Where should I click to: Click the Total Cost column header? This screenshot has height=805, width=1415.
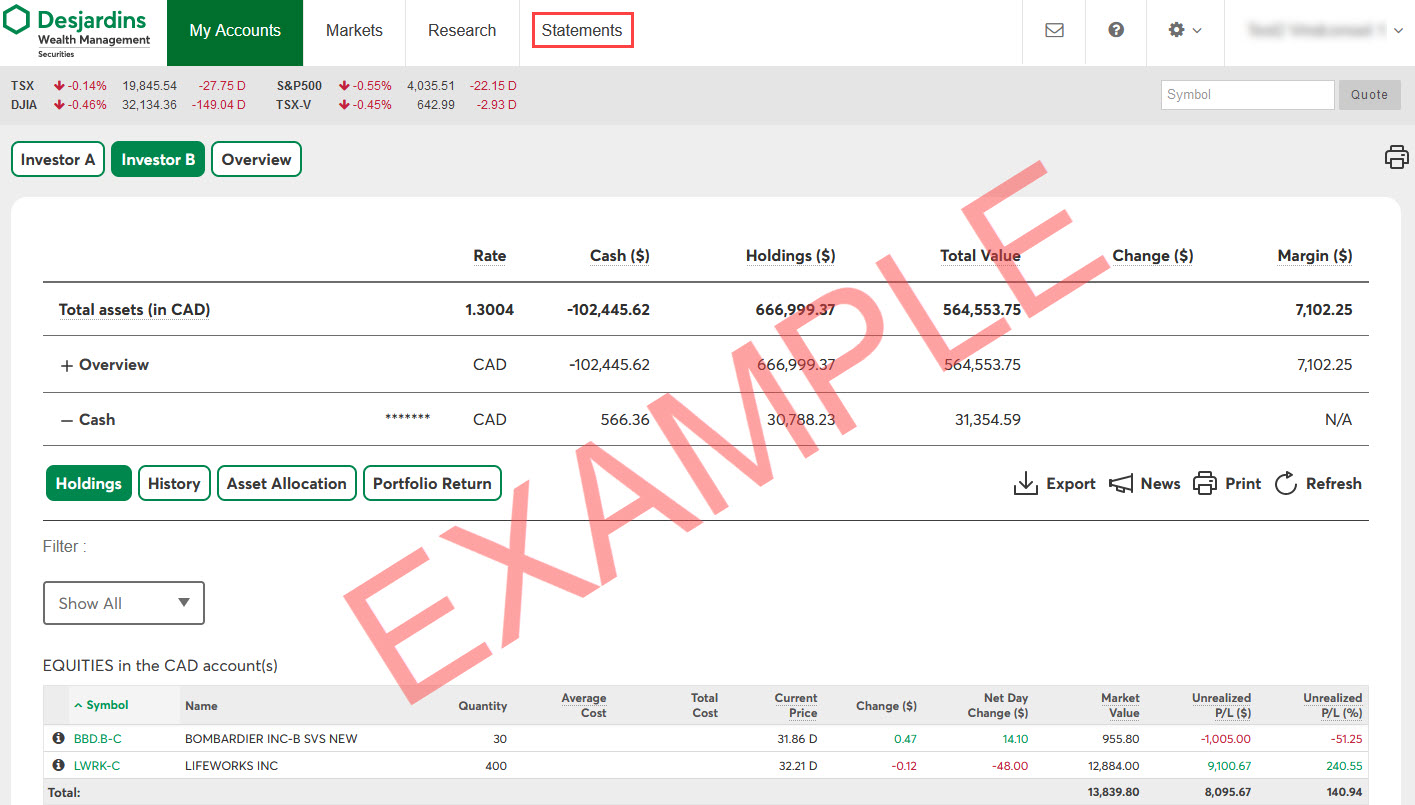704,705
